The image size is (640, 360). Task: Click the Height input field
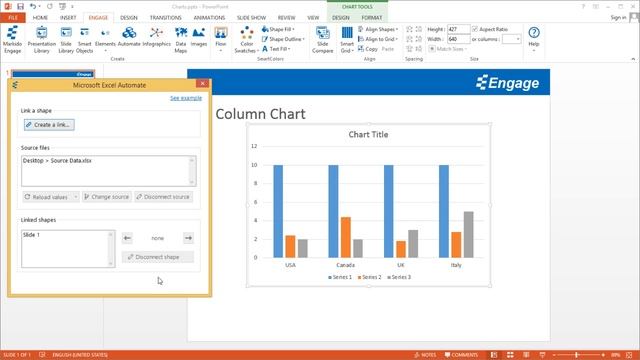pyautogui.click(x=458, y=29)
